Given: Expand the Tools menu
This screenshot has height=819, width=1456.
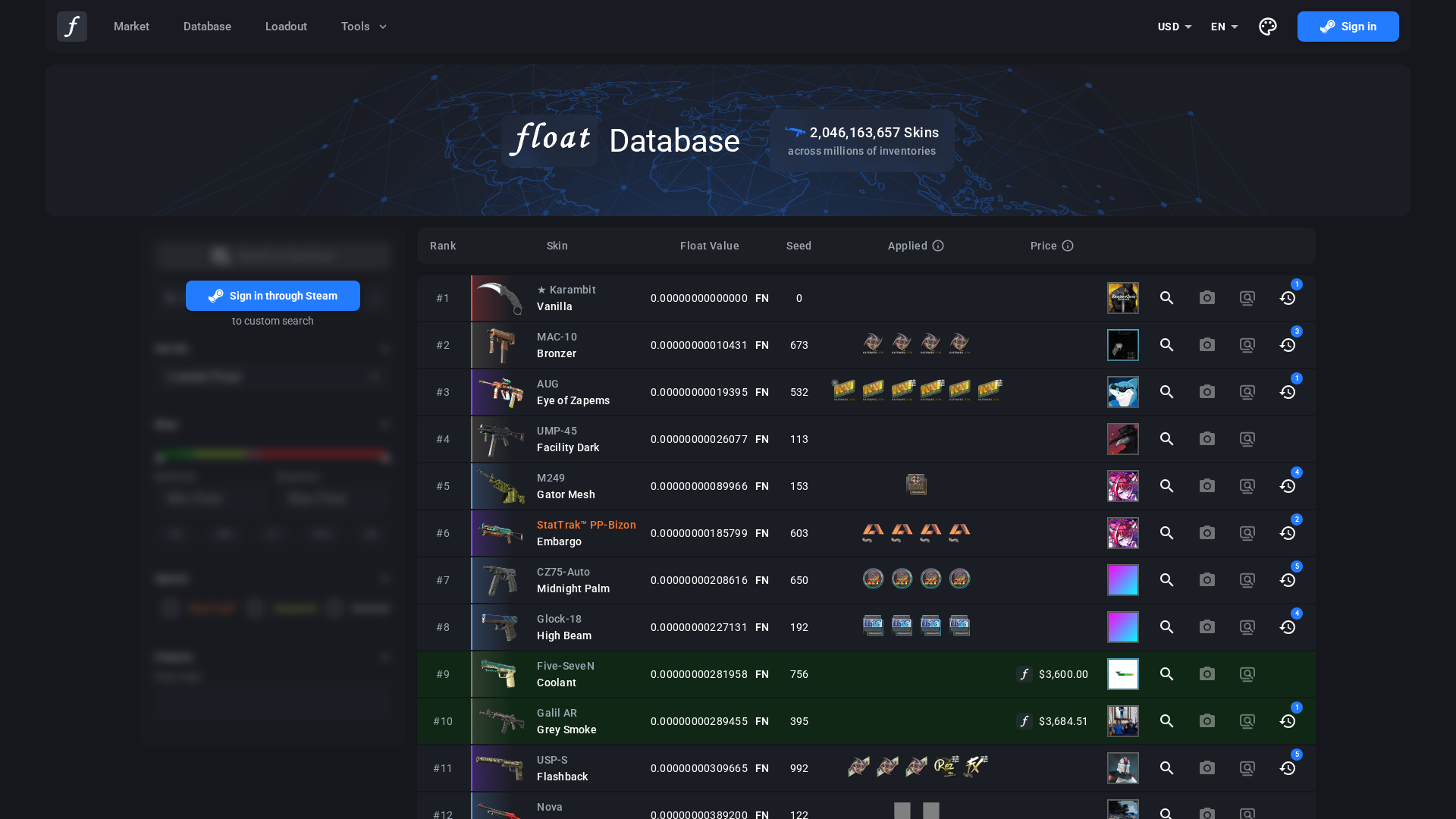Looking at the screenshot, I should pos(364,27).
